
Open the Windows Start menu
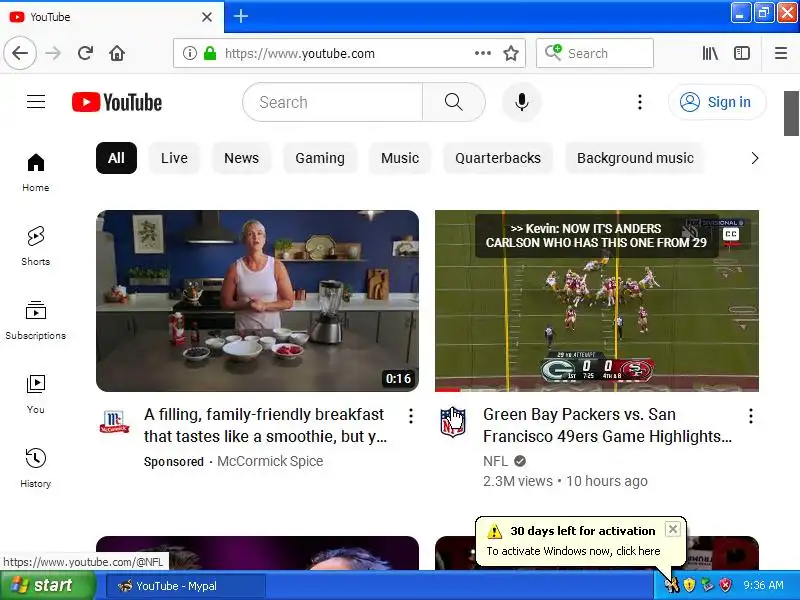48,585
